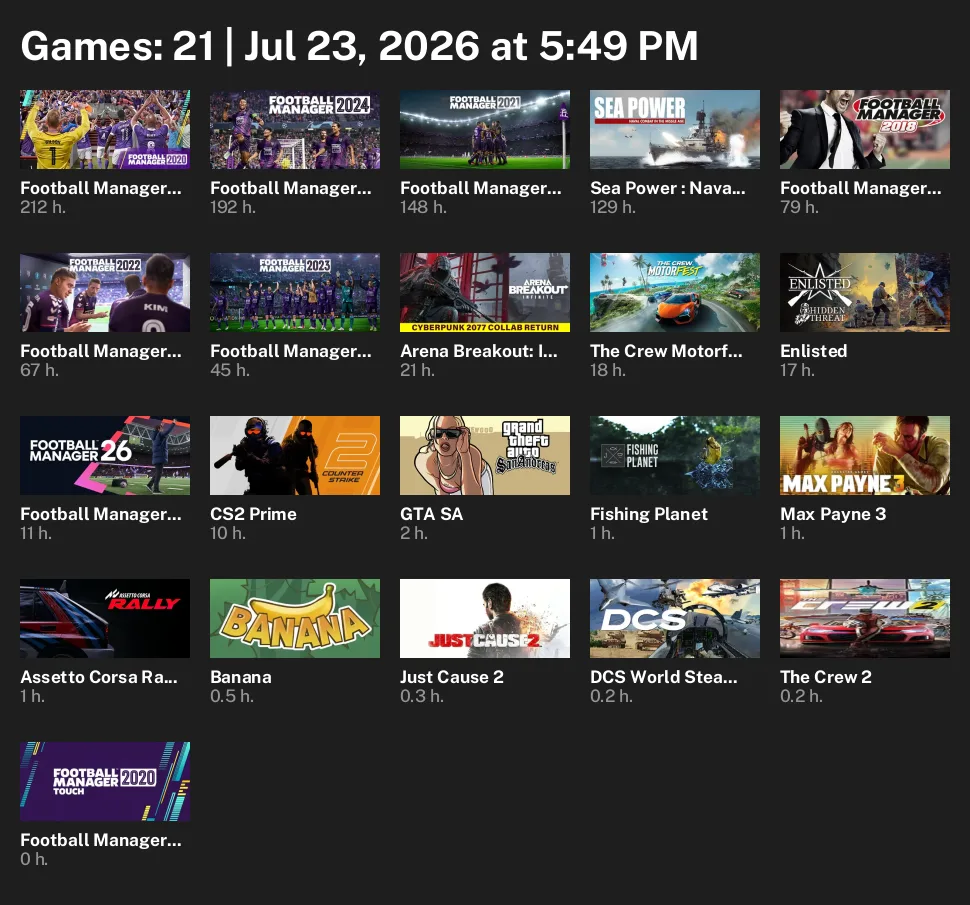Open the Assetto Corsa Rally thumbnail
Screen dimensions: 970x905
(105, 618)
